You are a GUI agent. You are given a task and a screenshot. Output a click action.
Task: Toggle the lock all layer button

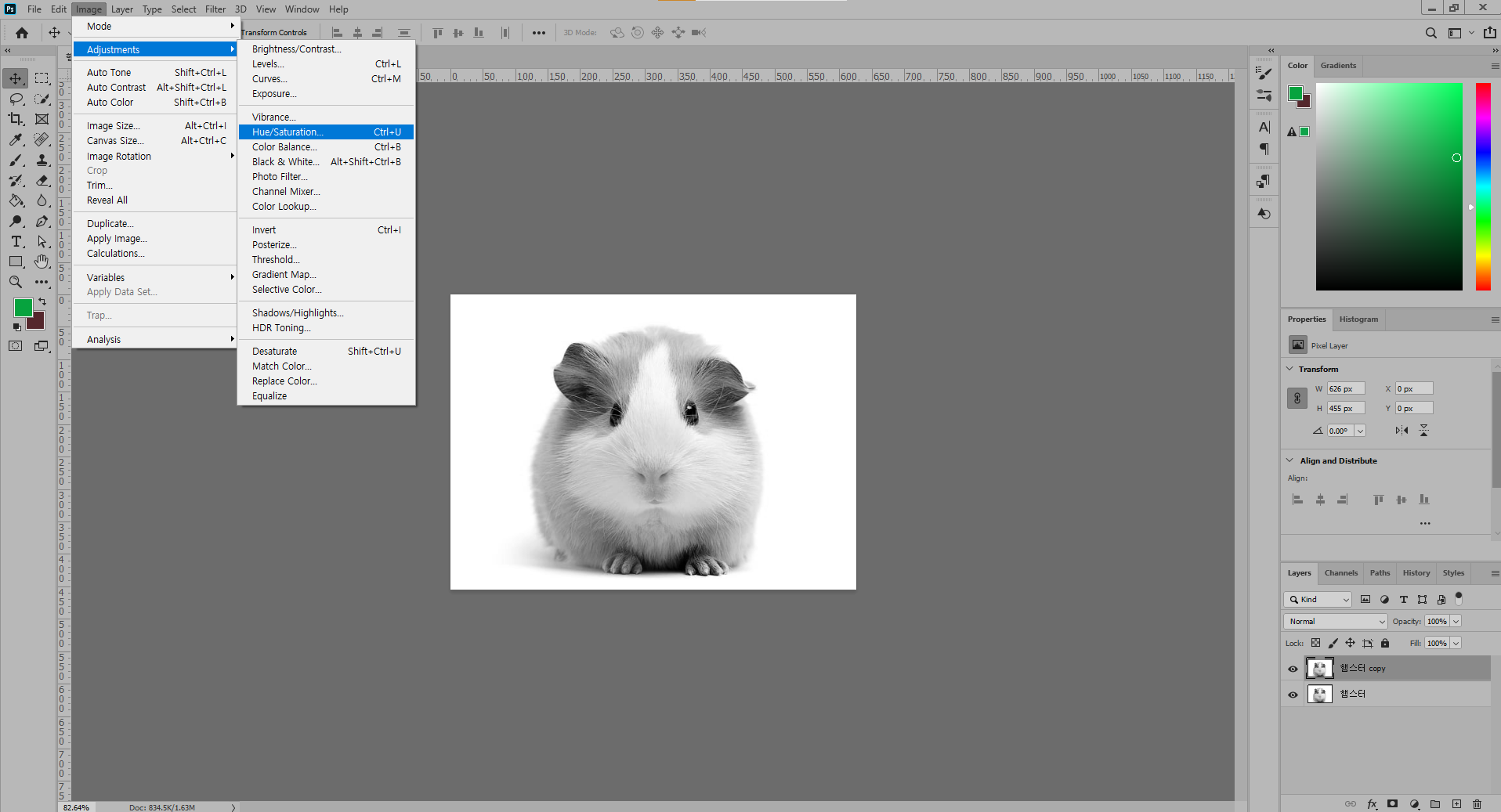[1385, 643]
